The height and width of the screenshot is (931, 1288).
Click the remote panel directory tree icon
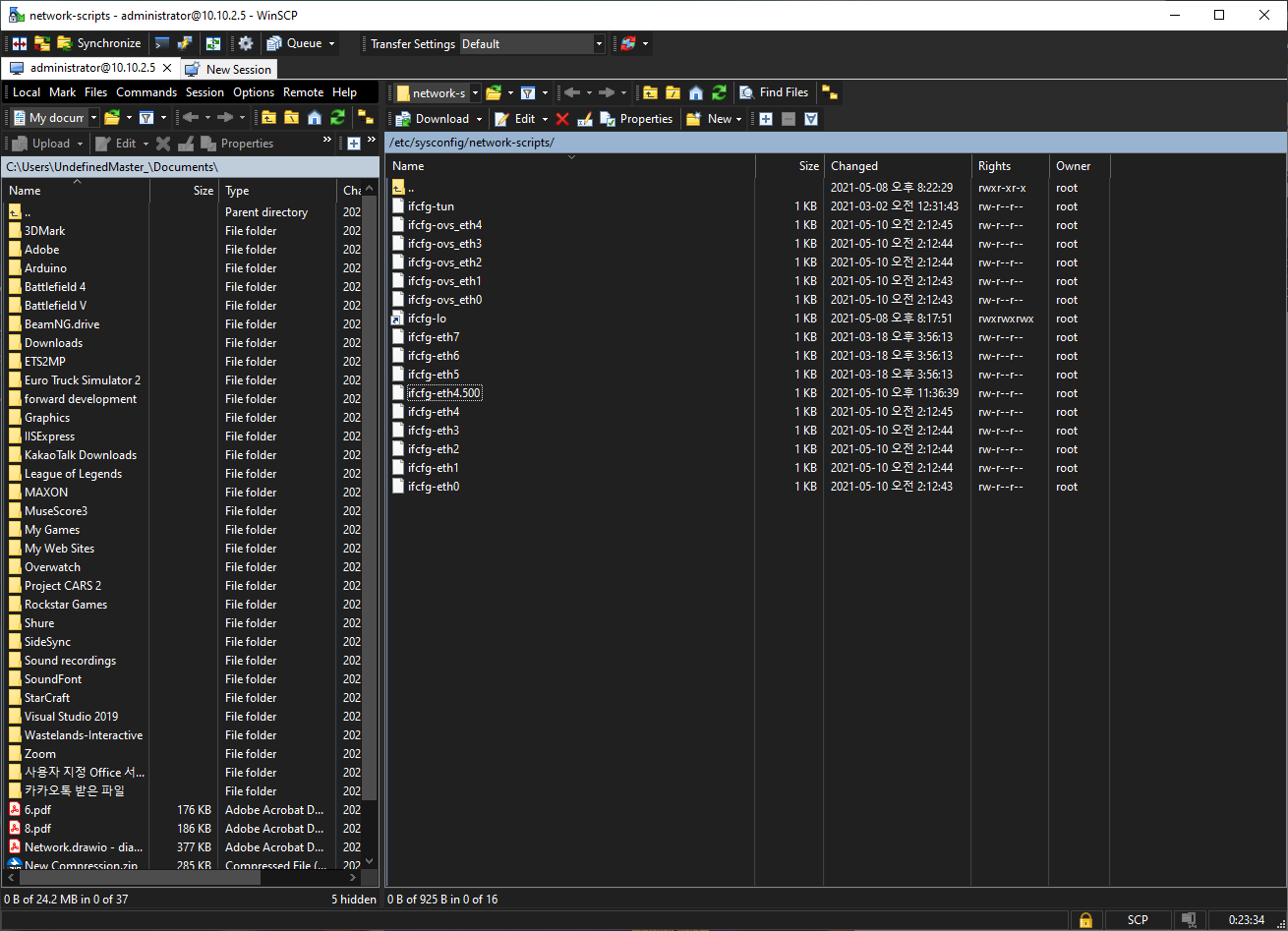coord(830,93)
